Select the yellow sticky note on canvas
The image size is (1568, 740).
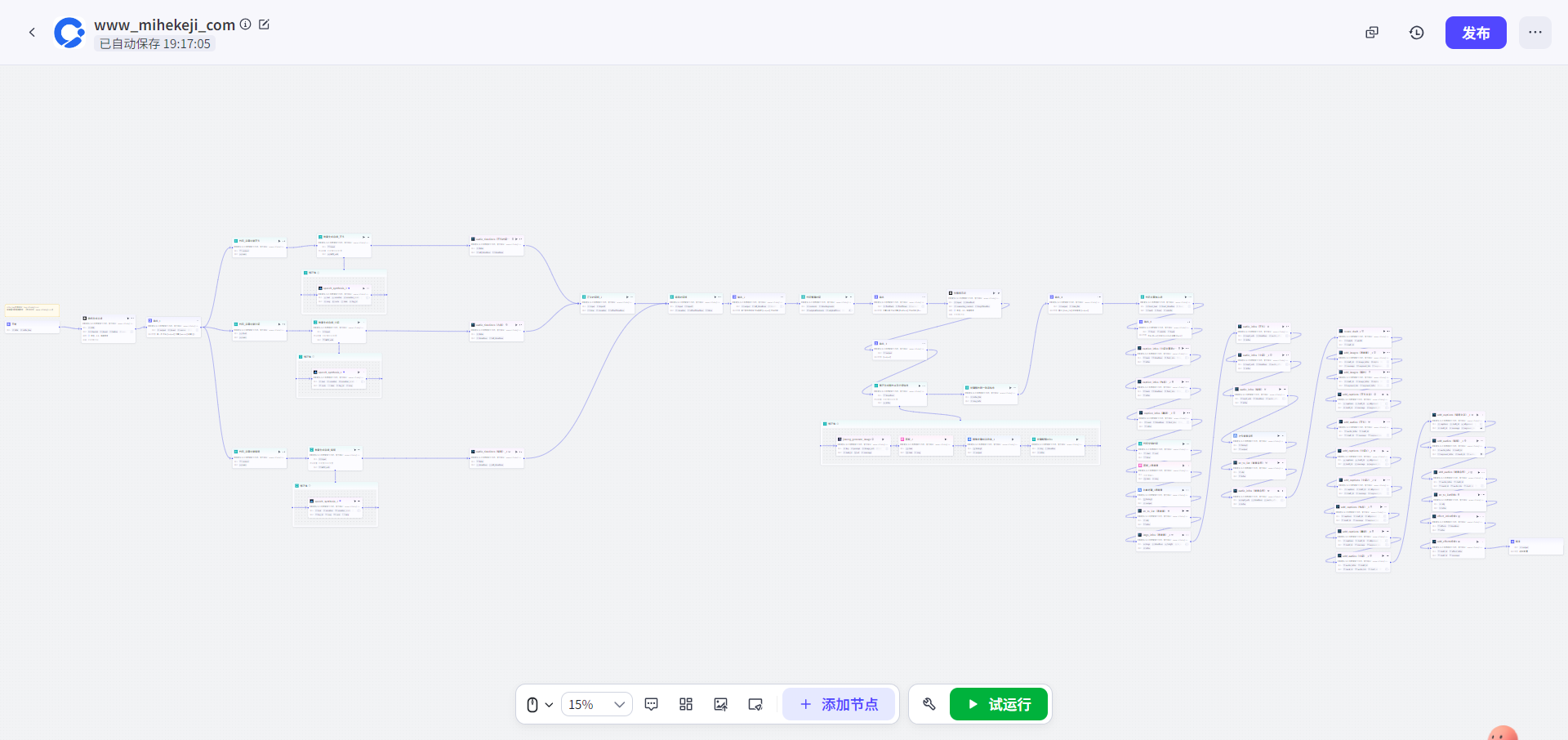tap(32, 310)
